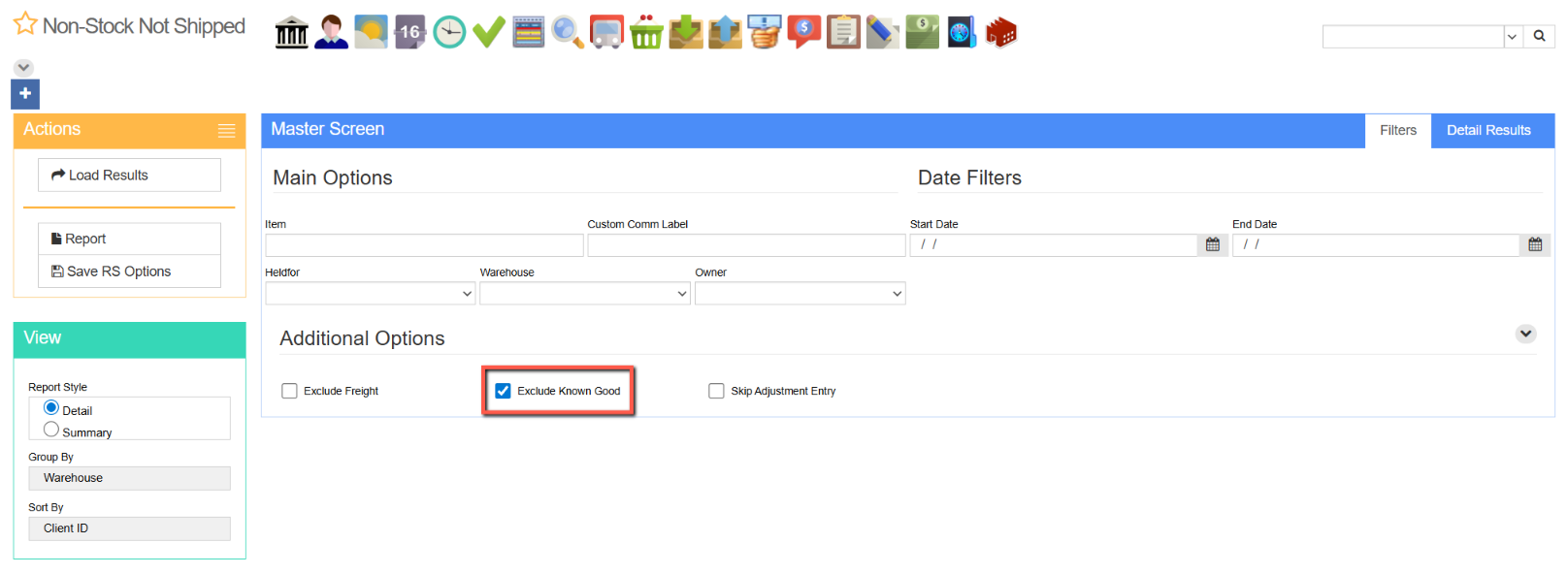Image resolution: width=1568 pixels, height=575 pixels.
Task: Click the End Date text field
Action: 1376,244
